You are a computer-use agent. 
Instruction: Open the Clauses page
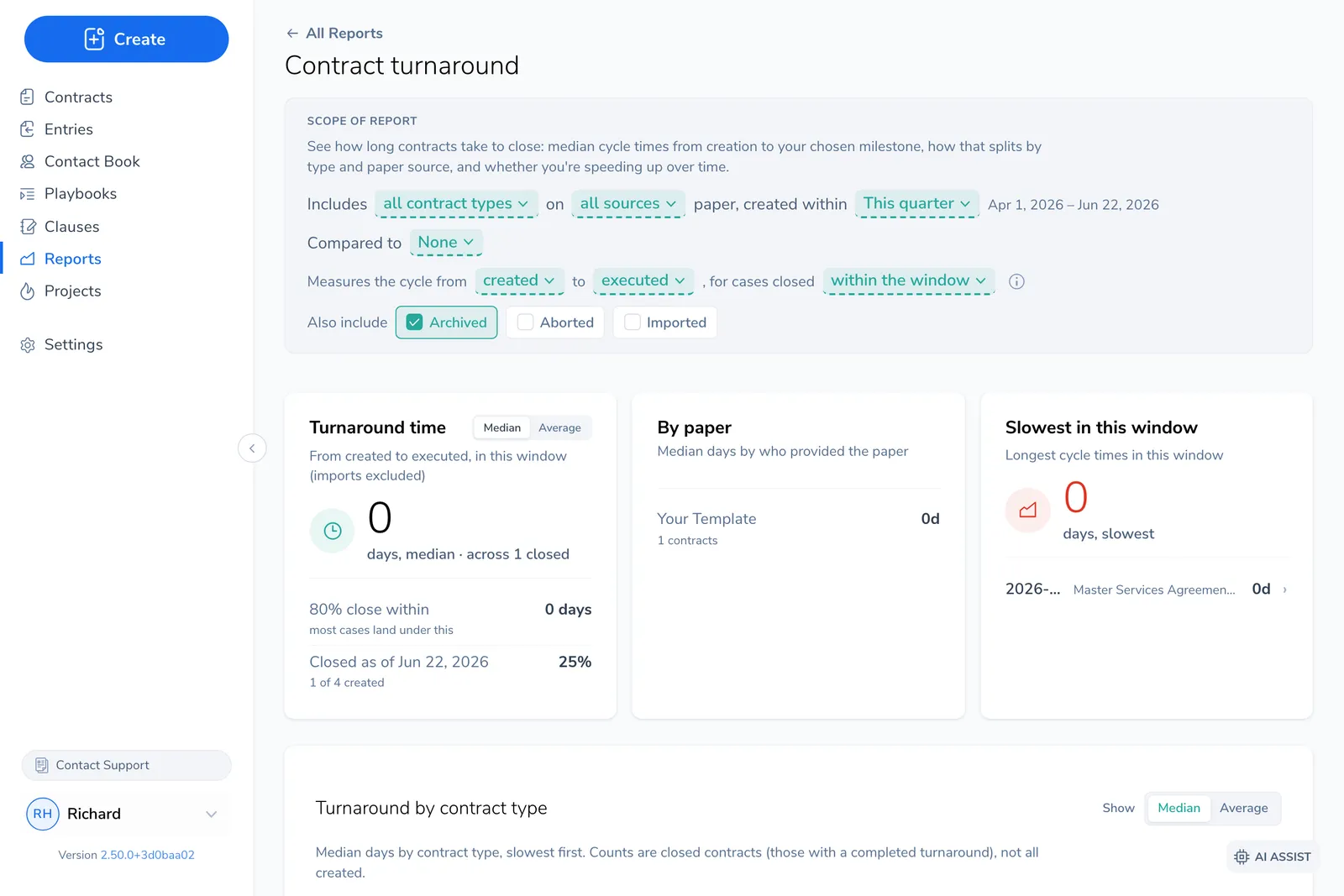coord(72,227)
